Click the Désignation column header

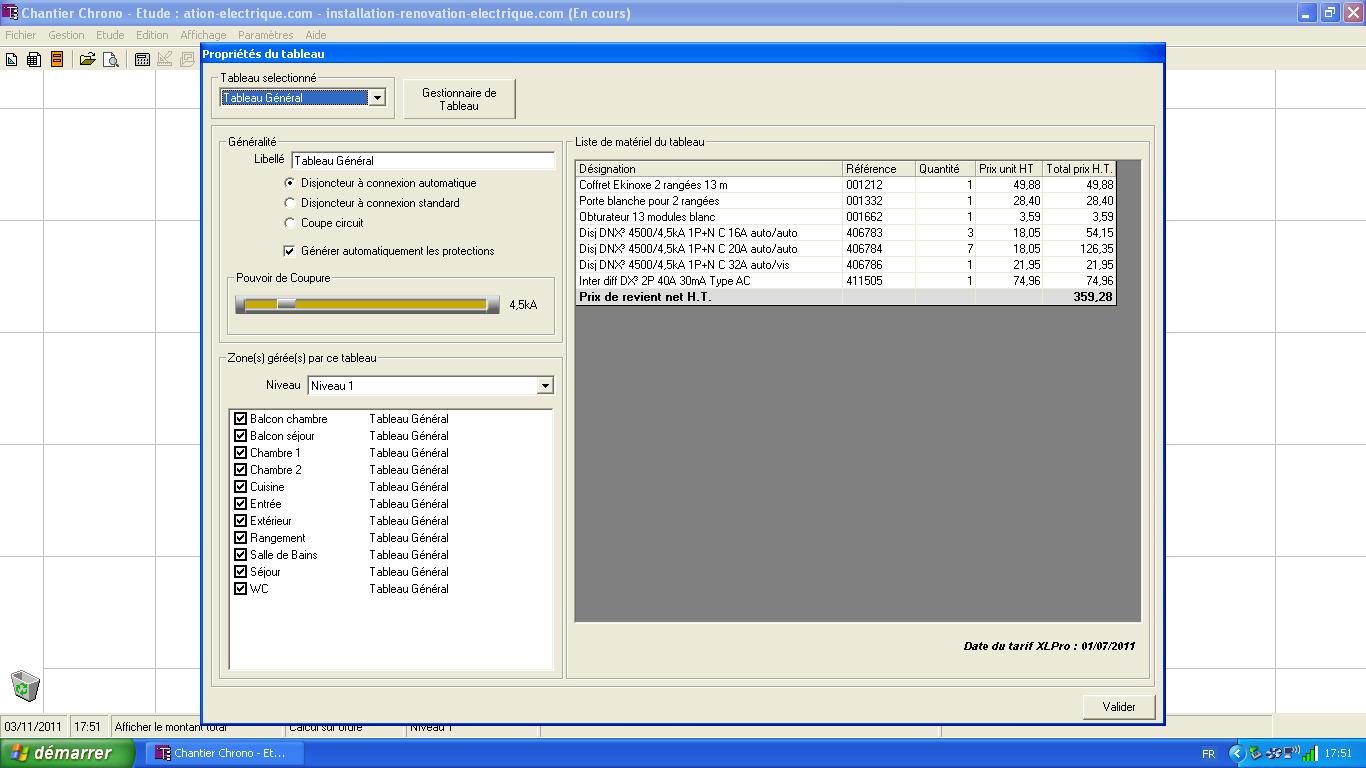tap(709, 169)
